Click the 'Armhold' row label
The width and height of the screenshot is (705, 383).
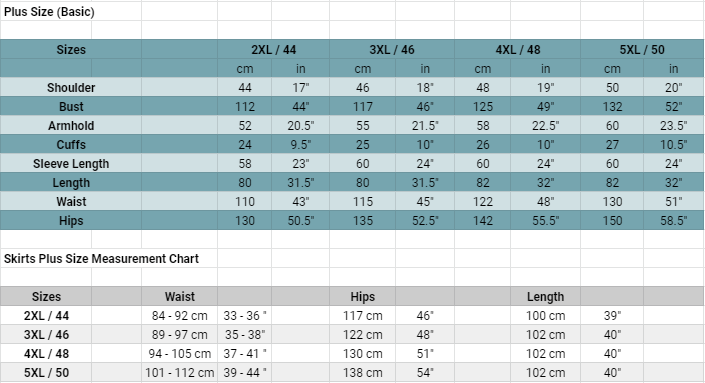click(71, 125)
